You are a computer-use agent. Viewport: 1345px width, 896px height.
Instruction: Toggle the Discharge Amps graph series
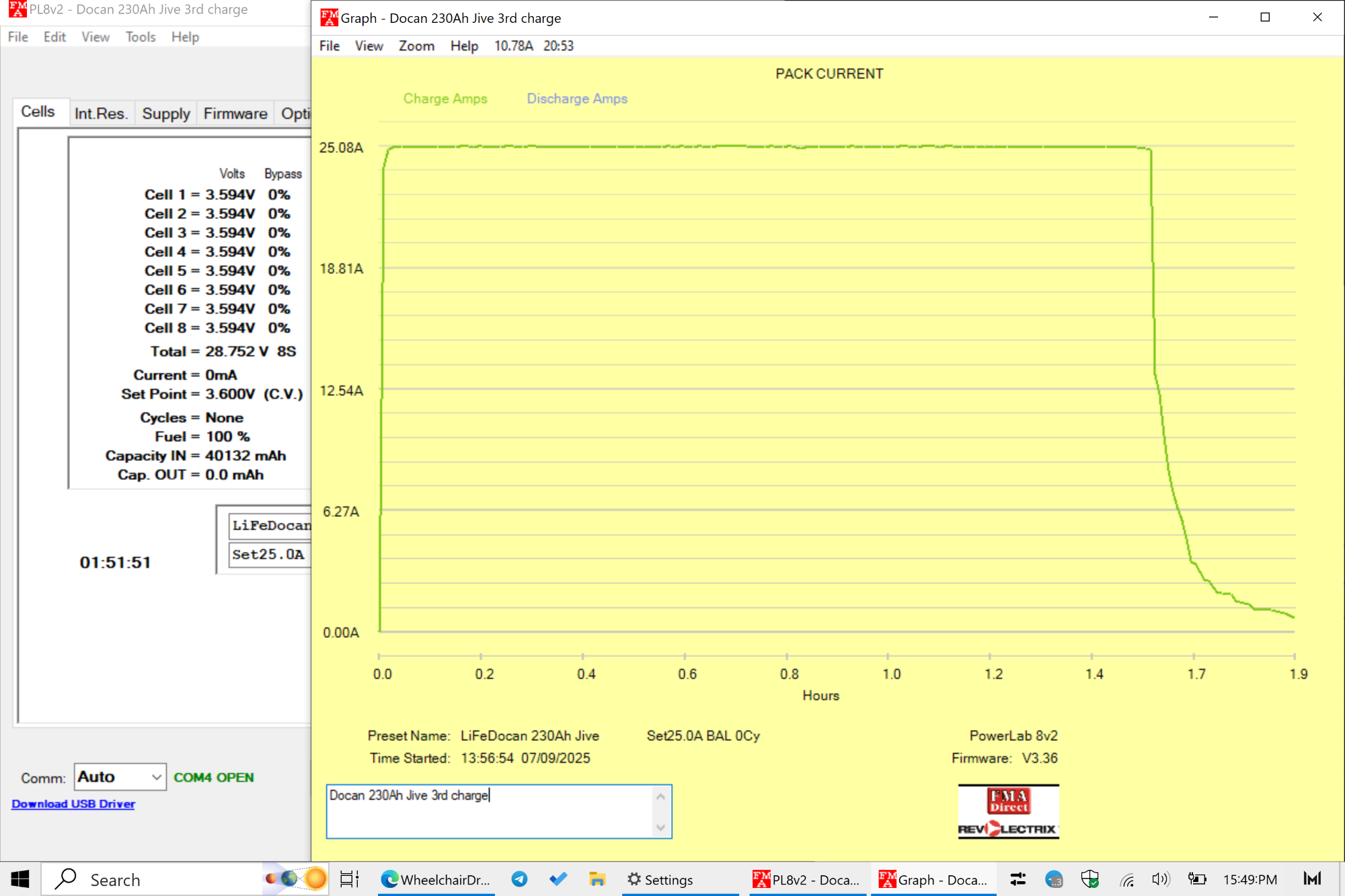(x=577, y=99)
